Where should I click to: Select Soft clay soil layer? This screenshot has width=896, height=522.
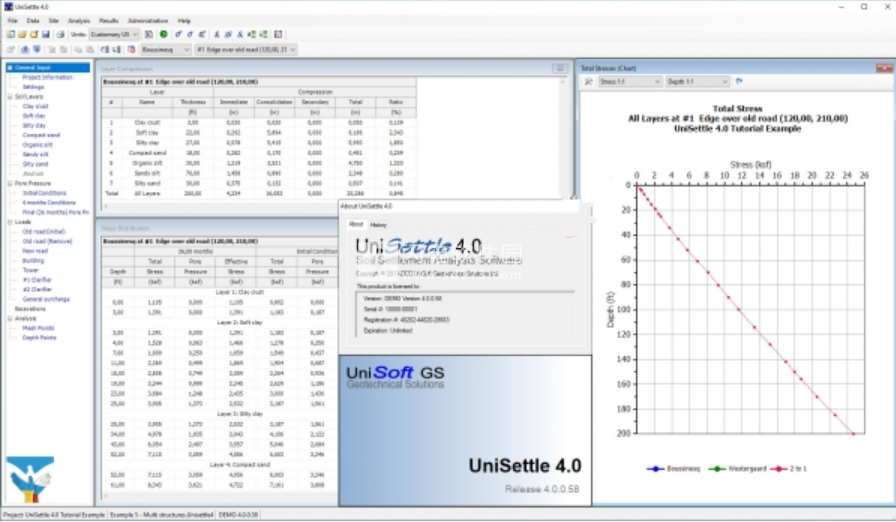tap(34, 116)
